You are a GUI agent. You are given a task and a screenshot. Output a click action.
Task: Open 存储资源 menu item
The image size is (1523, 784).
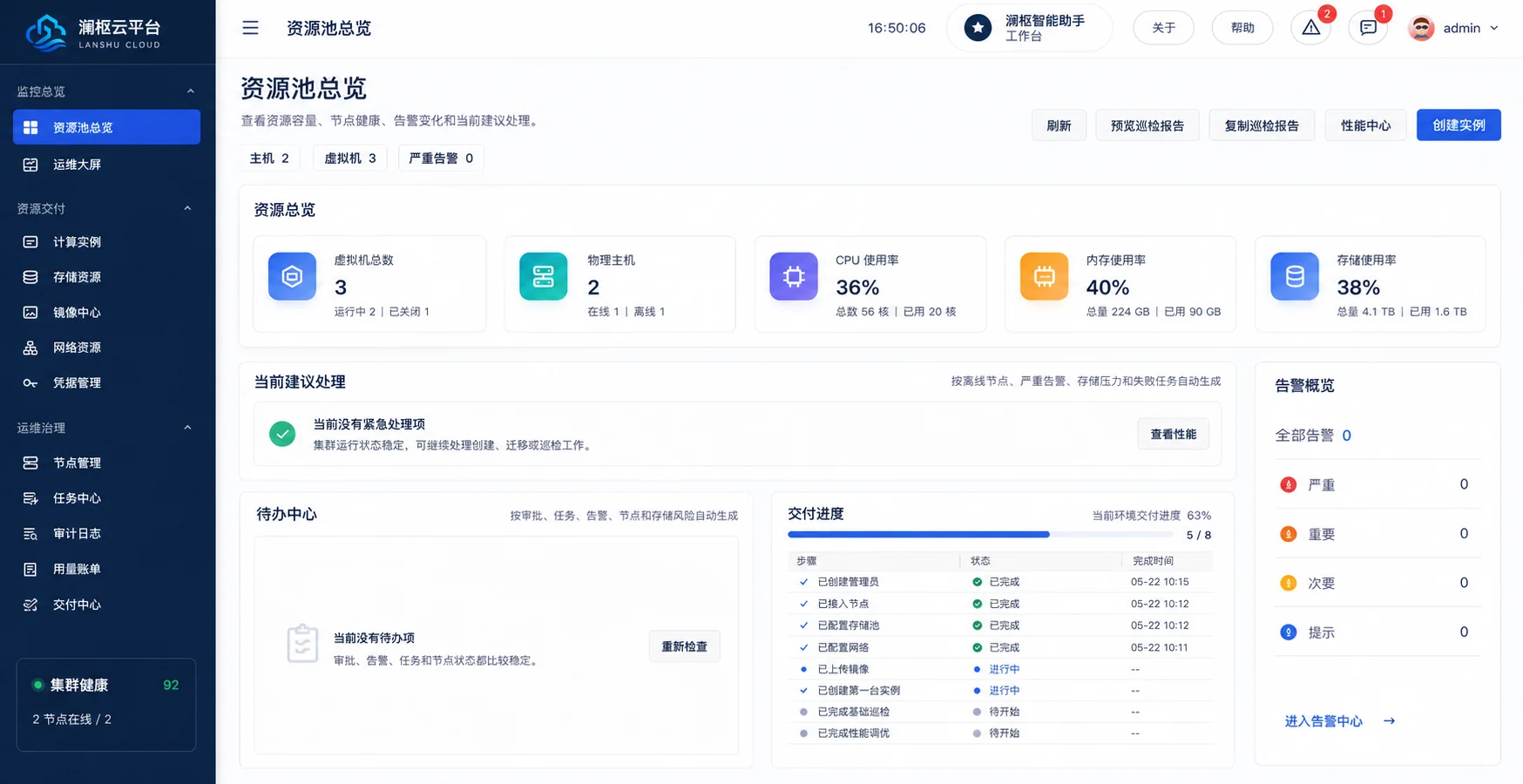(x=106, y=277)
